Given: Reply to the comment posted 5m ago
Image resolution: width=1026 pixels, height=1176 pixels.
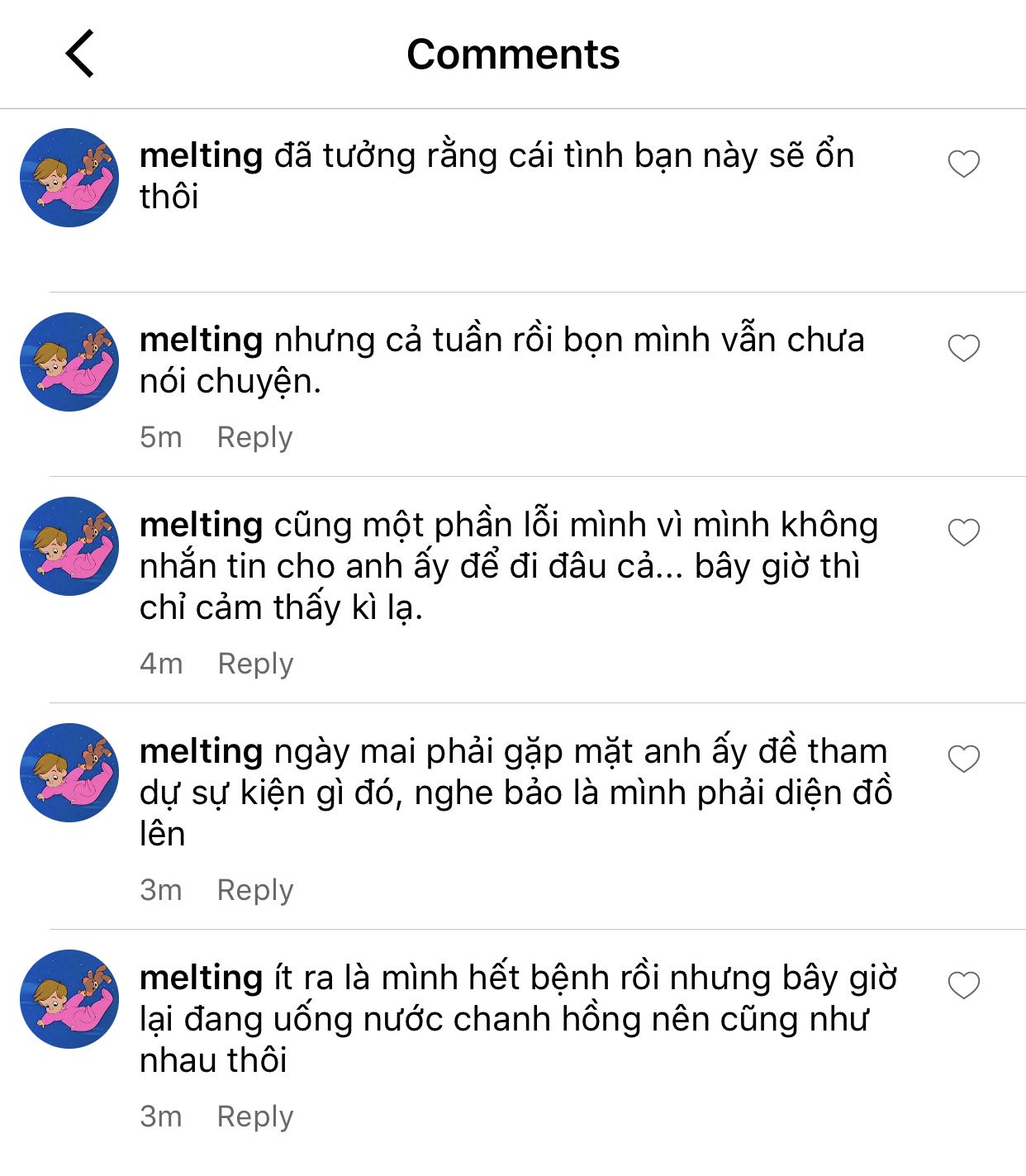Looking at the screenshot, I should coord(254,438).
